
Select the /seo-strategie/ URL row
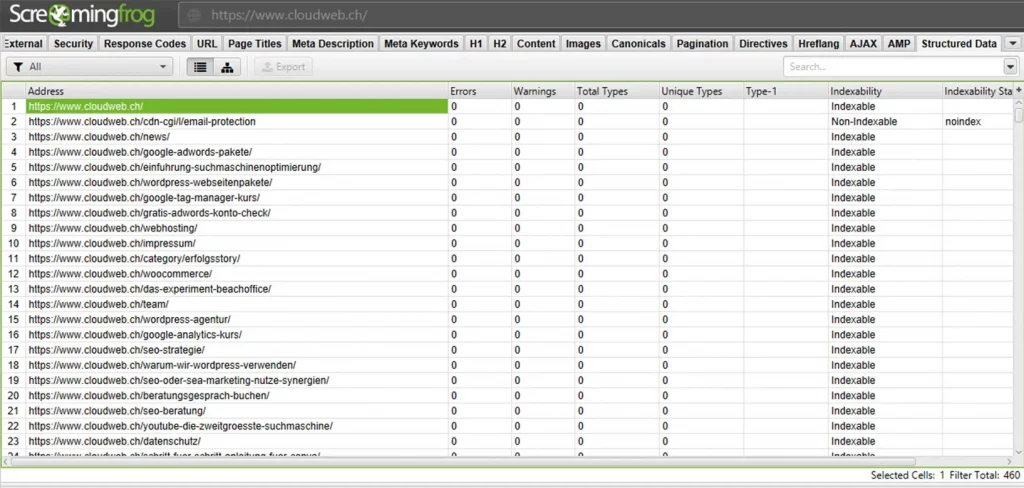pos(236,350)
